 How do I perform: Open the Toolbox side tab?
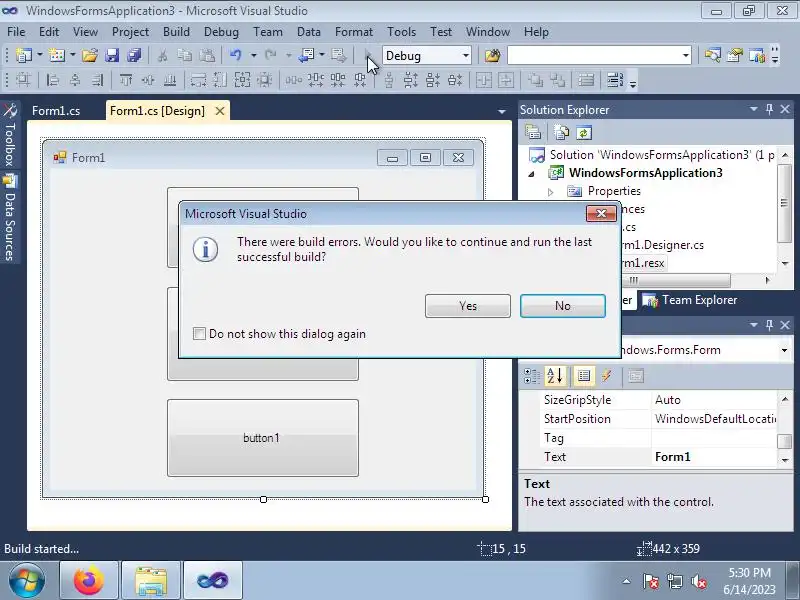[10, 135]
